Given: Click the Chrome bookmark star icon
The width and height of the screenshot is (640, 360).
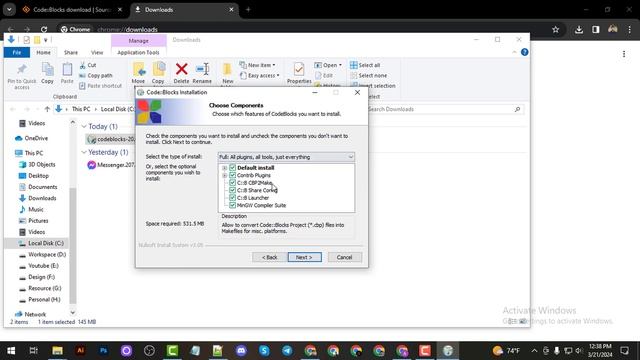Looking at the screenshot, I should (x=556, y=29).
